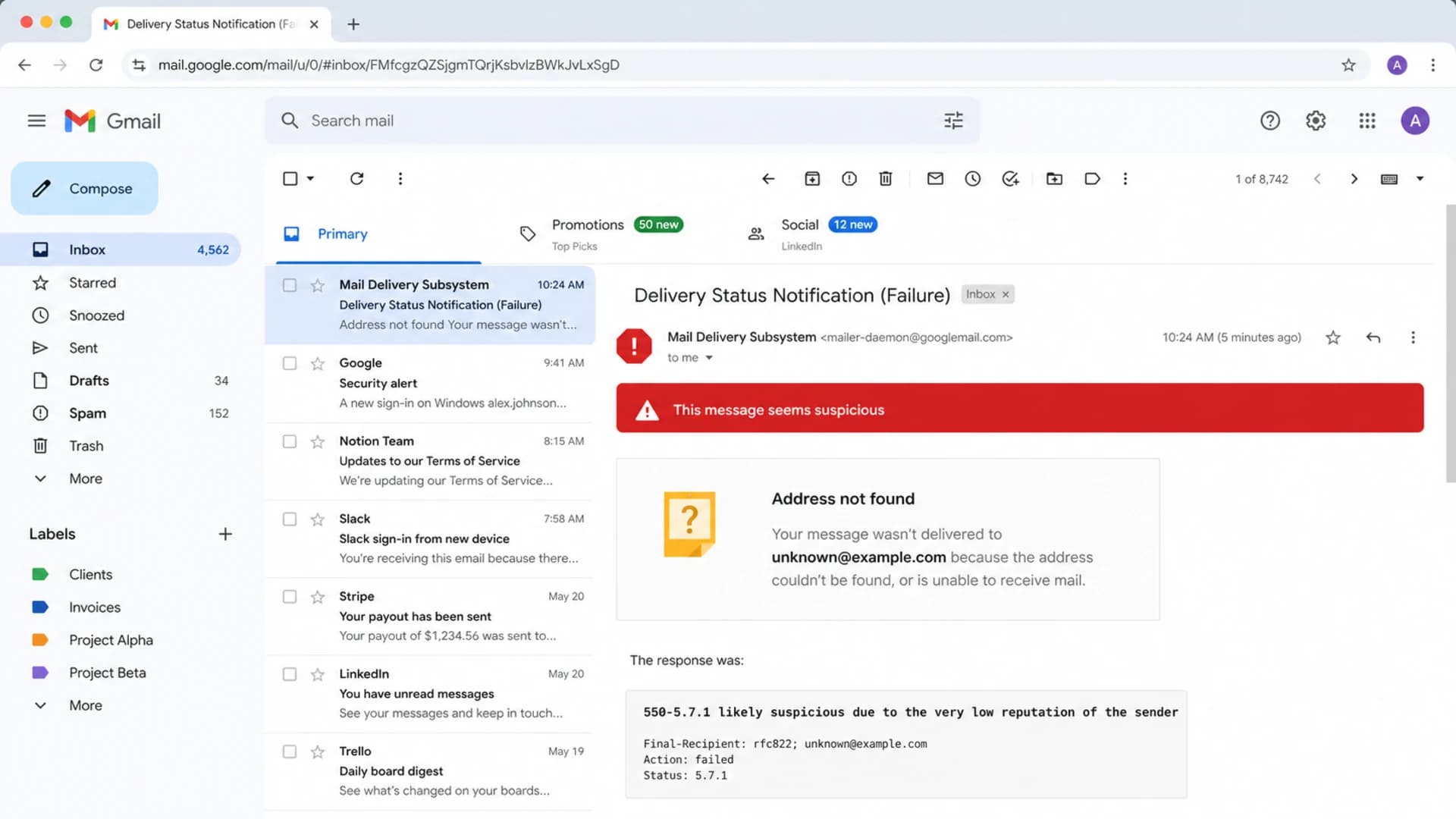The height and width of the screenshot is (819, 1456).
Task: Open a new browser tab
Action: tap(353, 24)
